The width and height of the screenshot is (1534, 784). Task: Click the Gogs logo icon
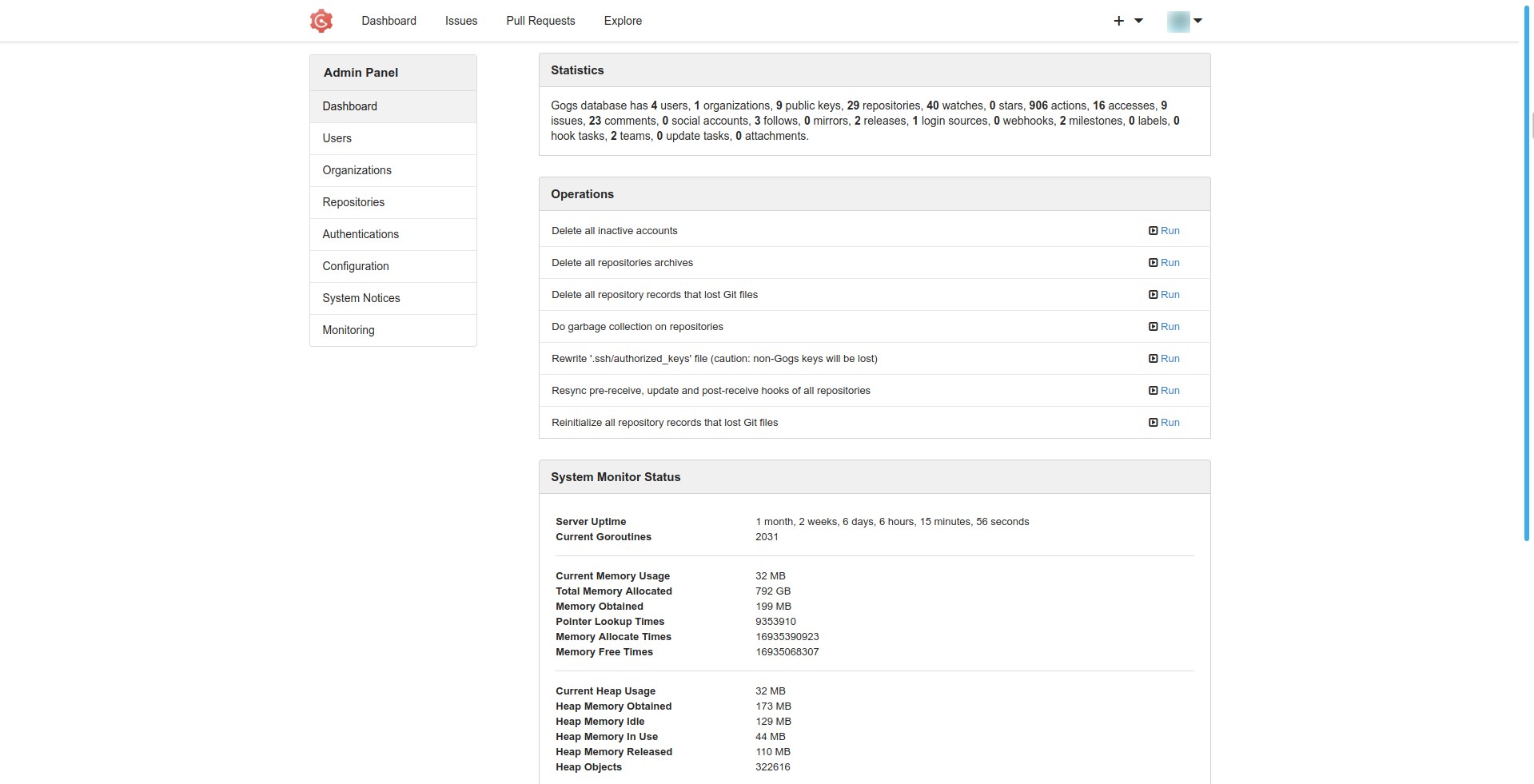click(321, 21)
